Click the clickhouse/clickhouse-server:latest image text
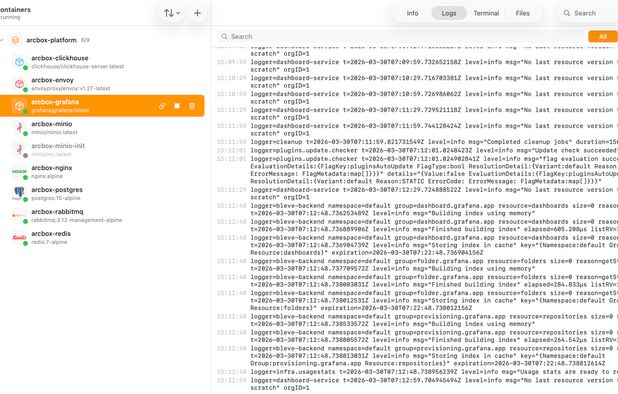Viewport: 618px width, 394px height. [78, 67]
